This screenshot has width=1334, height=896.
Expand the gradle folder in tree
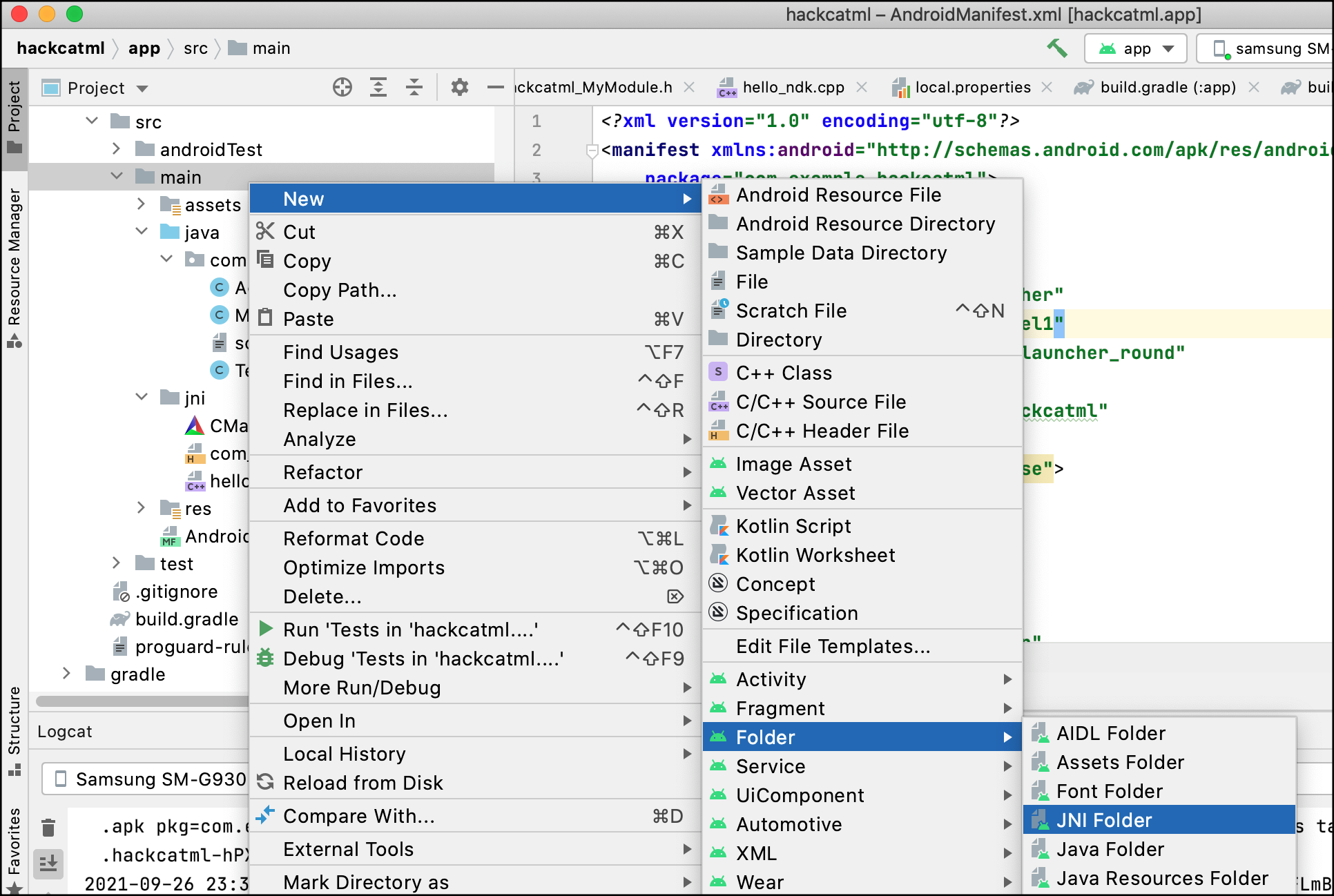tap(66, 674)
